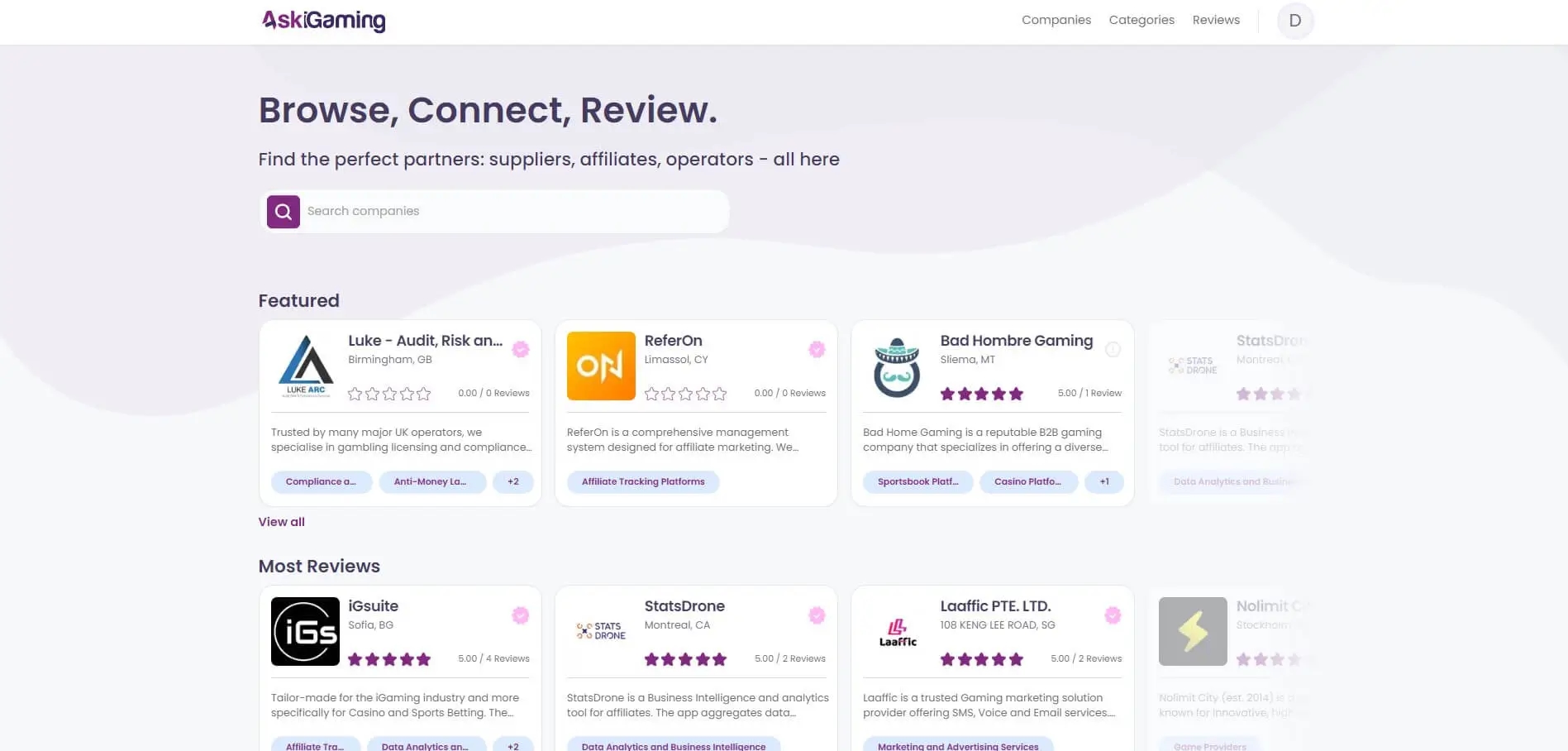Select the Sportsbook Platf... tag
The height and width of the screenshot is (751, 1568).
(917, 482)
